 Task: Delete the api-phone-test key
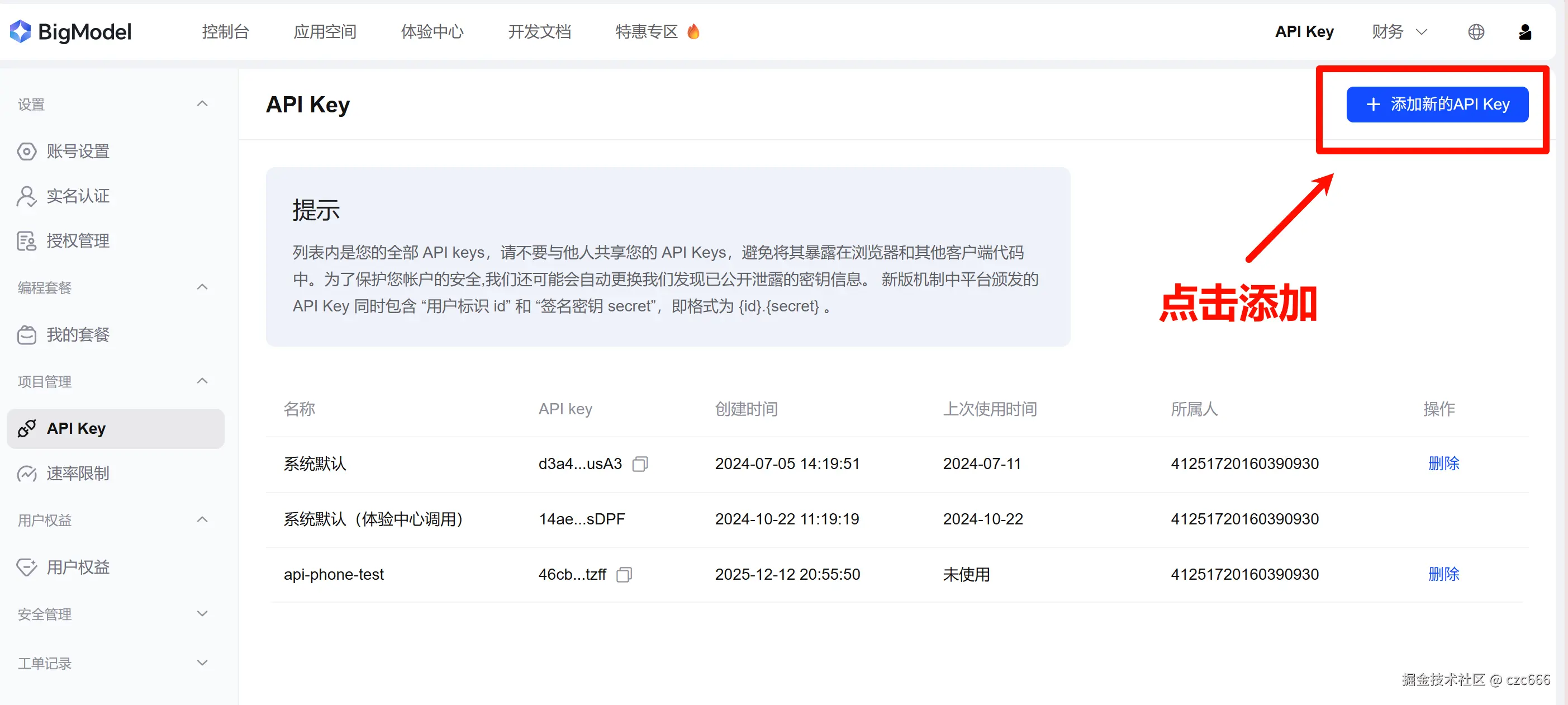[1443, 574]
